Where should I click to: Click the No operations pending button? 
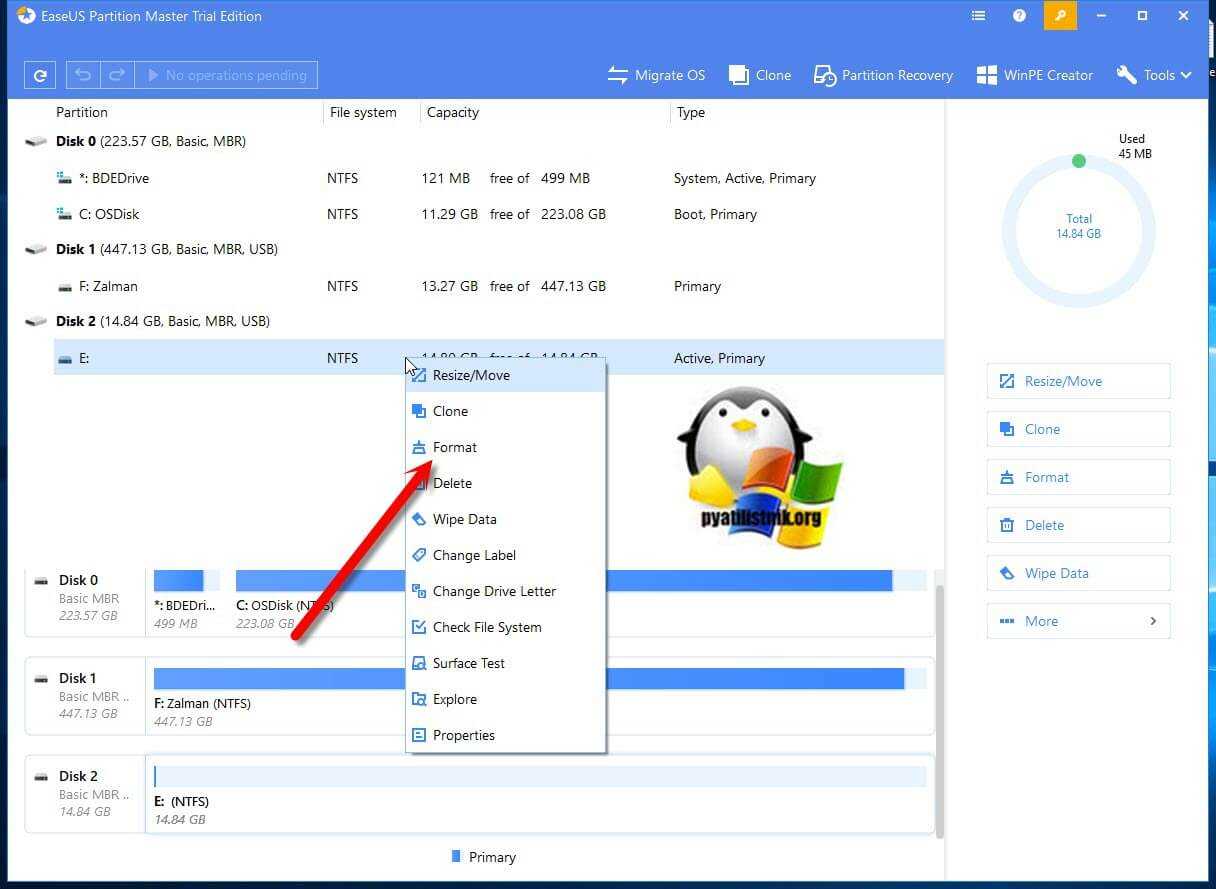coord(226,75)
